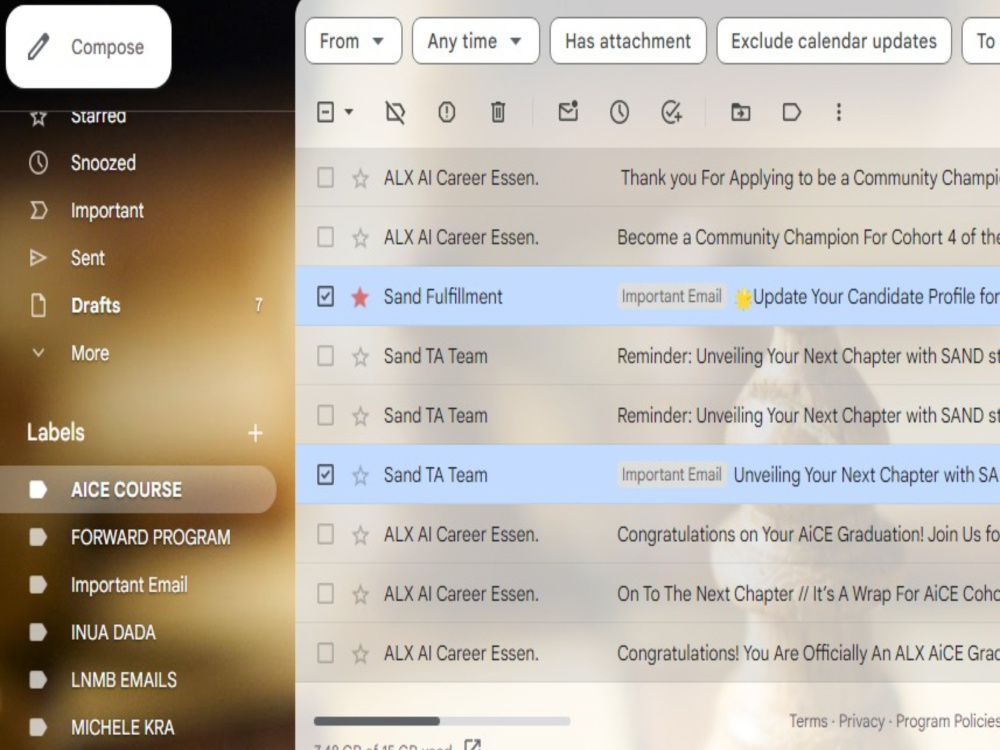This screenshot has height=750, width=1000.
Task: Go to the Sent folder
Action: [x=88, y=258]
